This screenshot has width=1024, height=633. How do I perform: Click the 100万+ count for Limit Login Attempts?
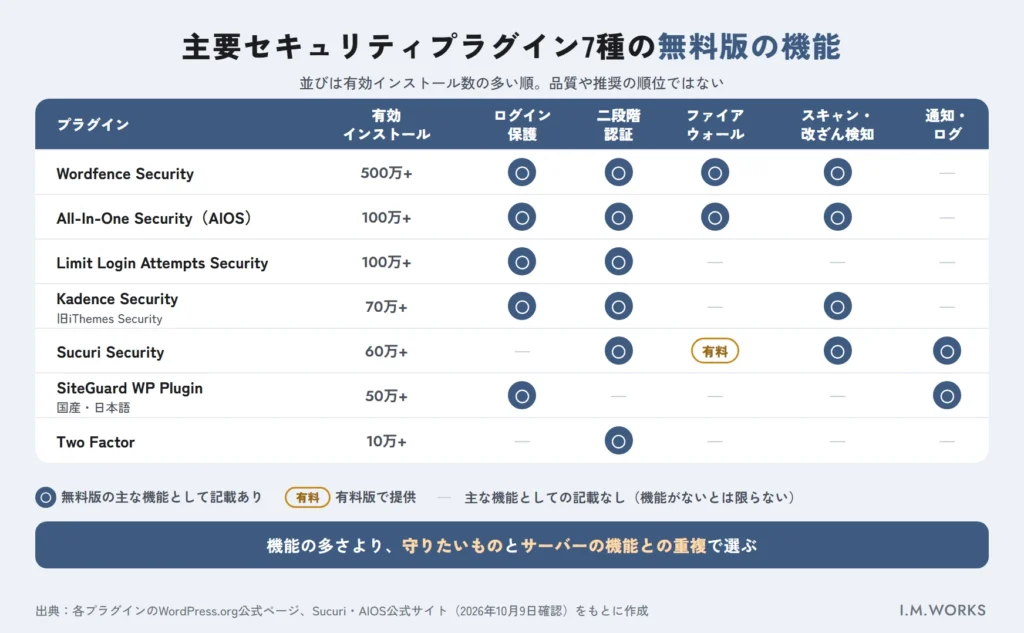(x=387, y=262)
